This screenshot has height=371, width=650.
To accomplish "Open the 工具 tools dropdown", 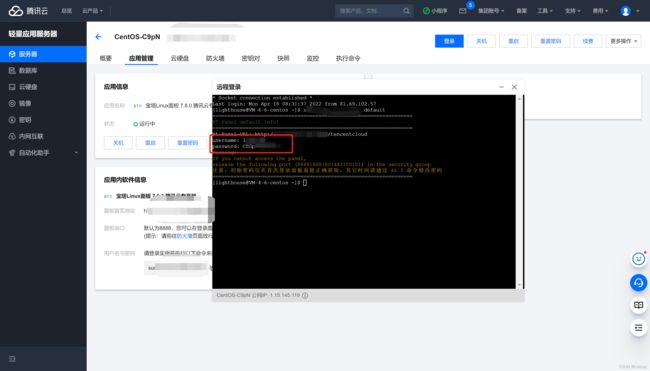I will [545, 11].
